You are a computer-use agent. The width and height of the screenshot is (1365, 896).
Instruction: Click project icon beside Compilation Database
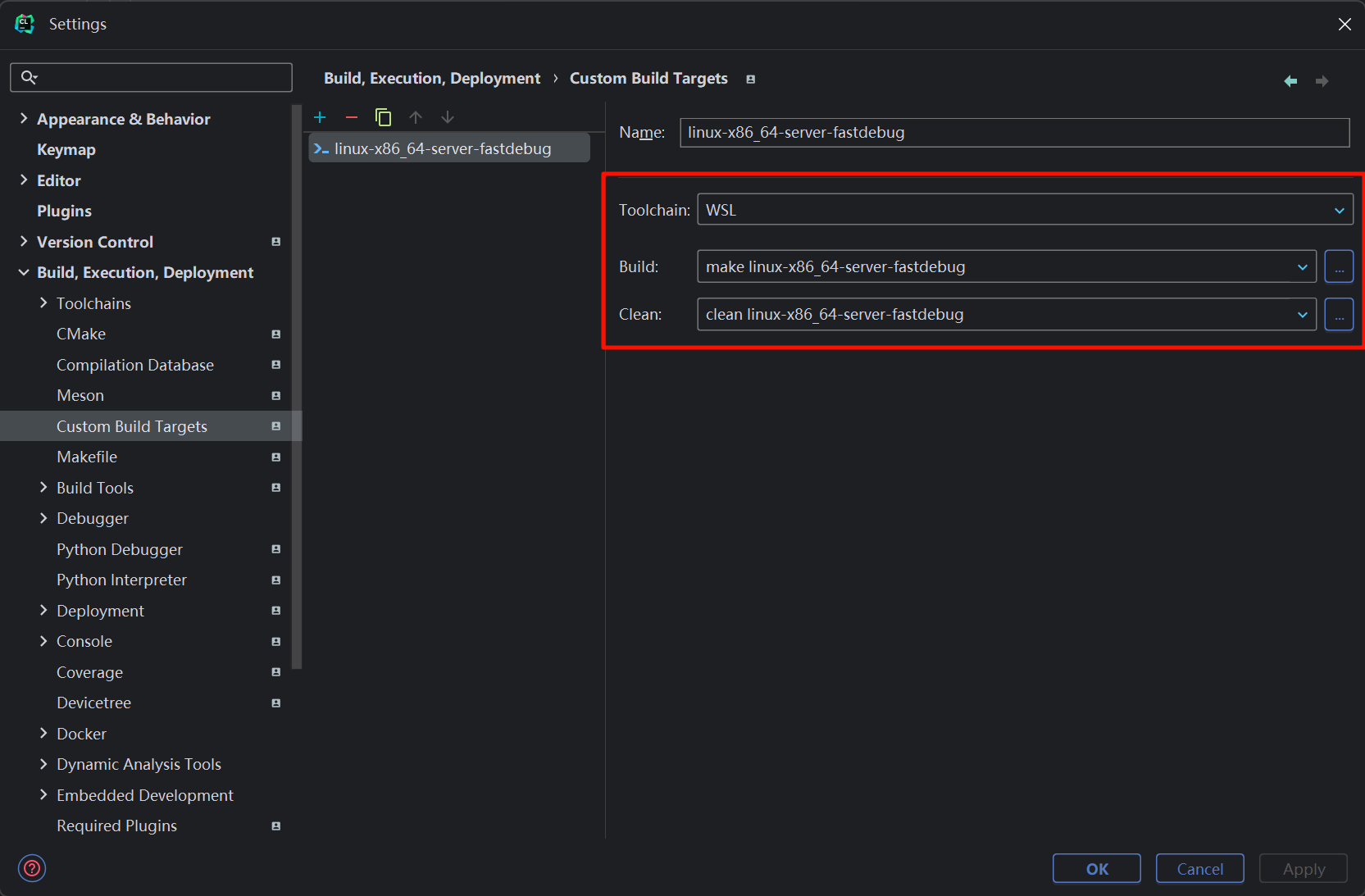tap(276, 365)
